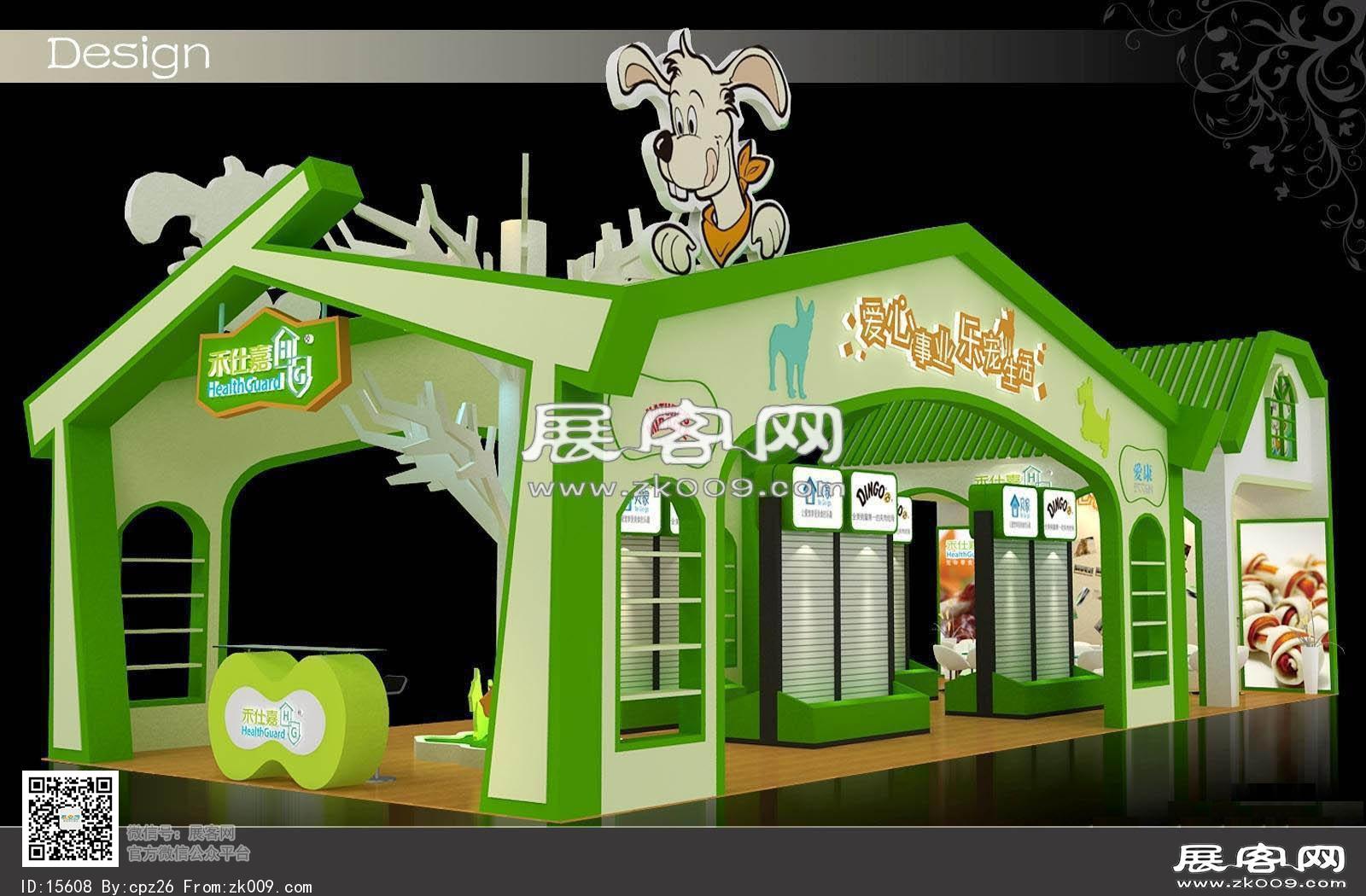Click the "官方微信公众平台" text
Viewport: 1366px width, 896px height.
point(188,852)
